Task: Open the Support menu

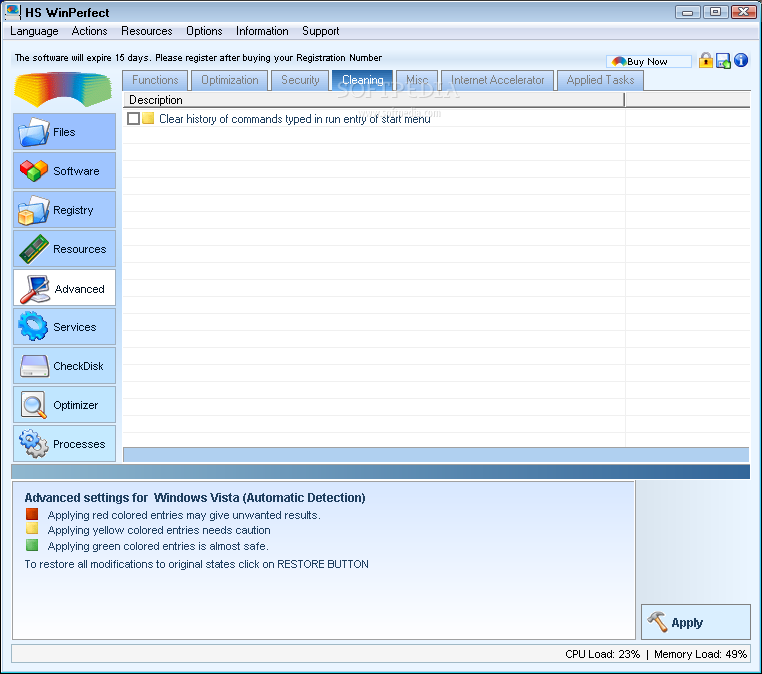Action: point(321,31)
